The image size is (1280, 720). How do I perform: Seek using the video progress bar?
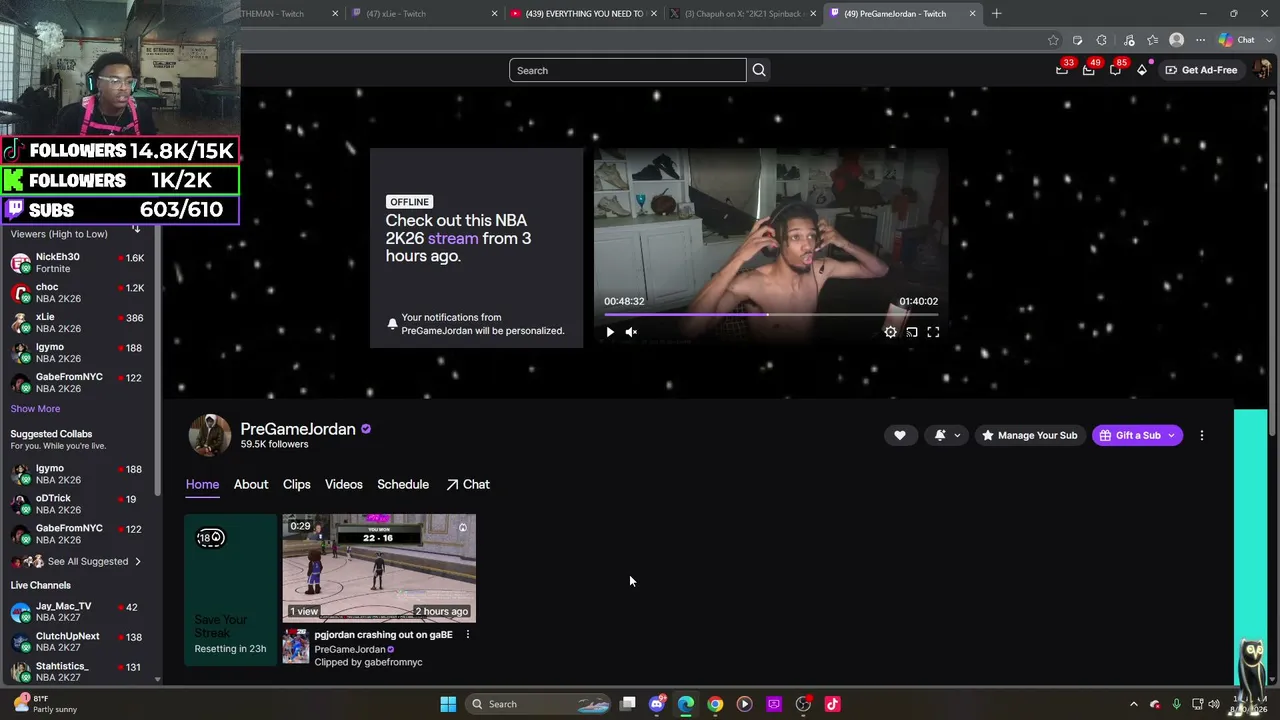(771, 315)
